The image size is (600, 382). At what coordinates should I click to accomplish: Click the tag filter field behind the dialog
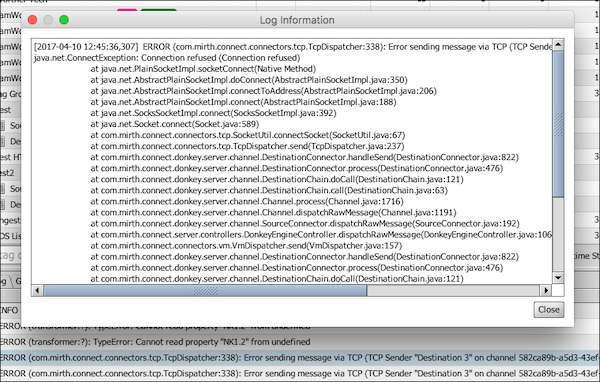[11, 255]
